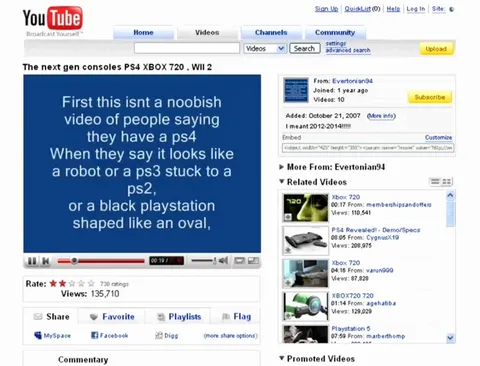The width and height of the screenshot is (480, 366).
Task: Switch the player to small size
Action: point(239,261)
